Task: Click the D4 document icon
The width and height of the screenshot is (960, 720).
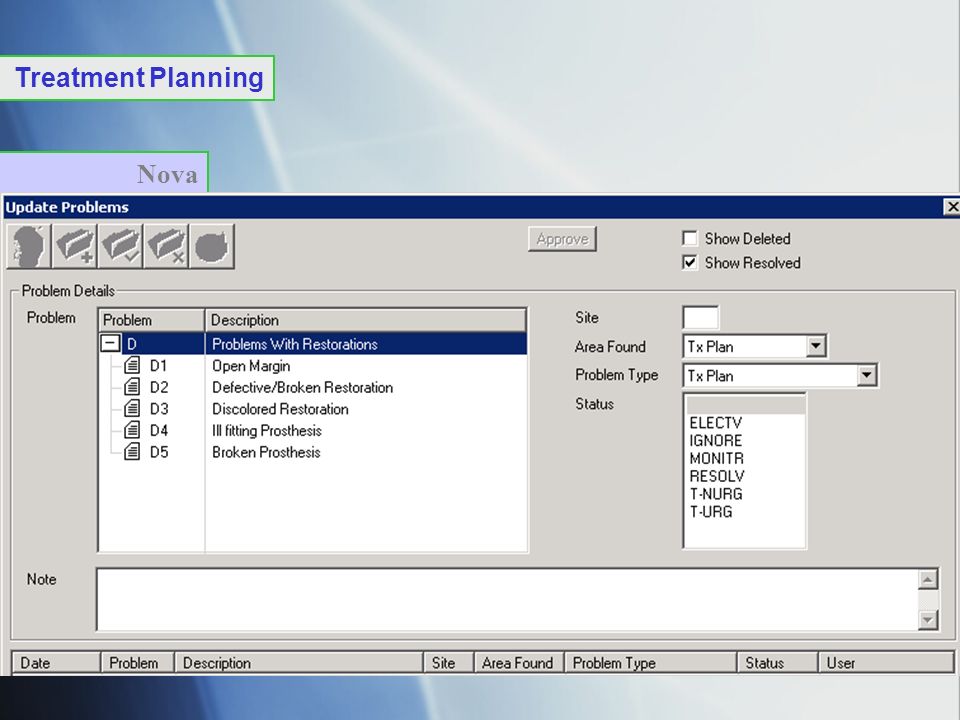Action: [x=132, y=430]
